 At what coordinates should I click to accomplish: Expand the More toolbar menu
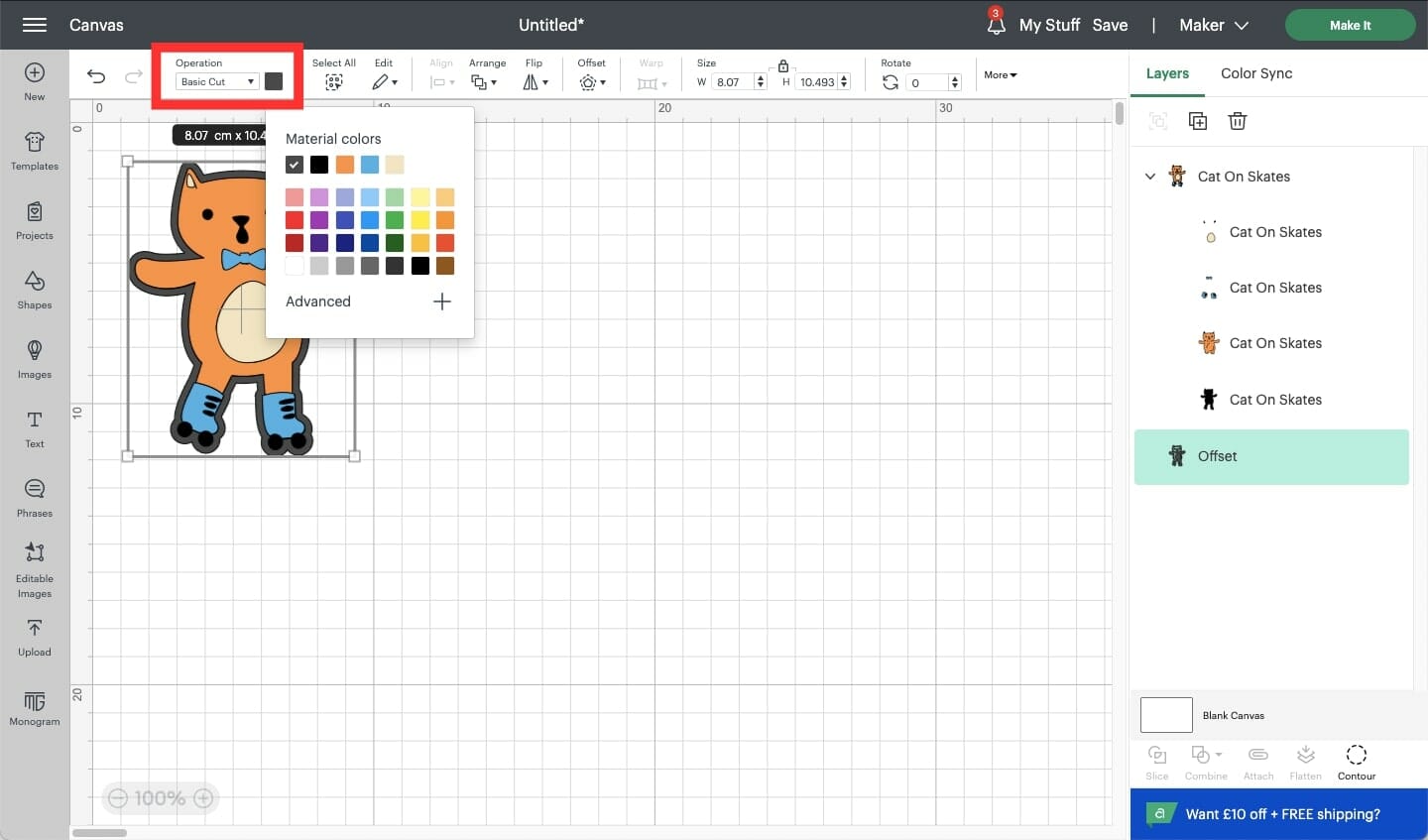pos(1000,75)
